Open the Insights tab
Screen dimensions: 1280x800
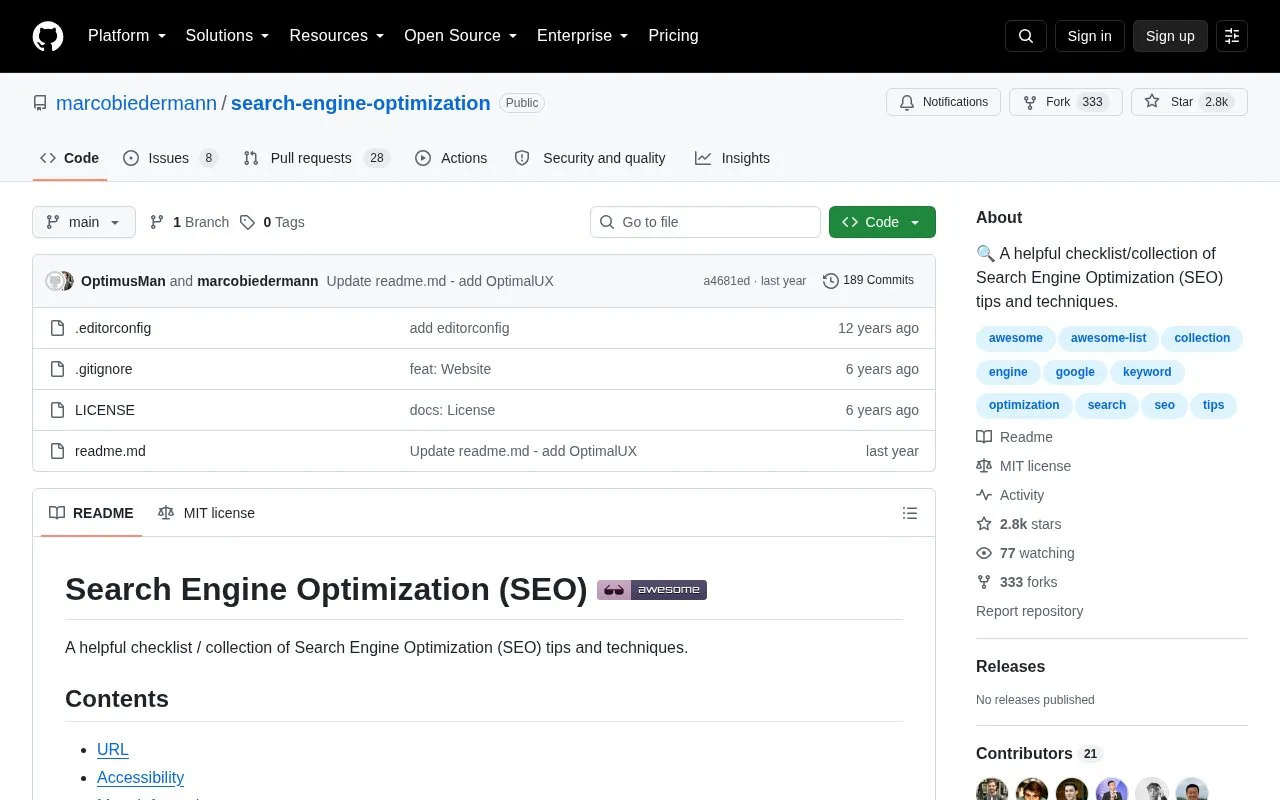tap(733, 158)
